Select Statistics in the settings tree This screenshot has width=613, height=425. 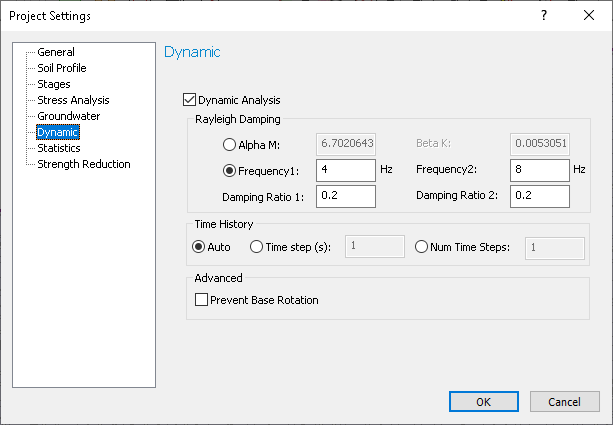(59, 148)
